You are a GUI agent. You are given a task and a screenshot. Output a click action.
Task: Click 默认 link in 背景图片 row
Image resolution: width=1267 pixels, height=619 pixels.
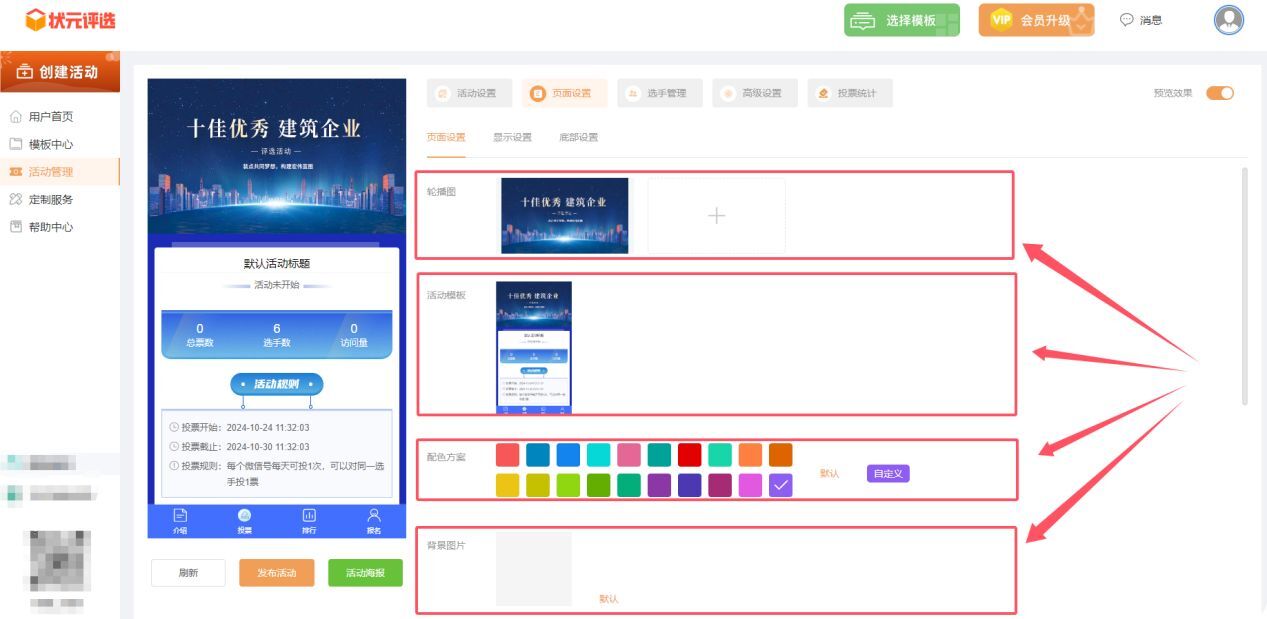click(x=609, y=599)
